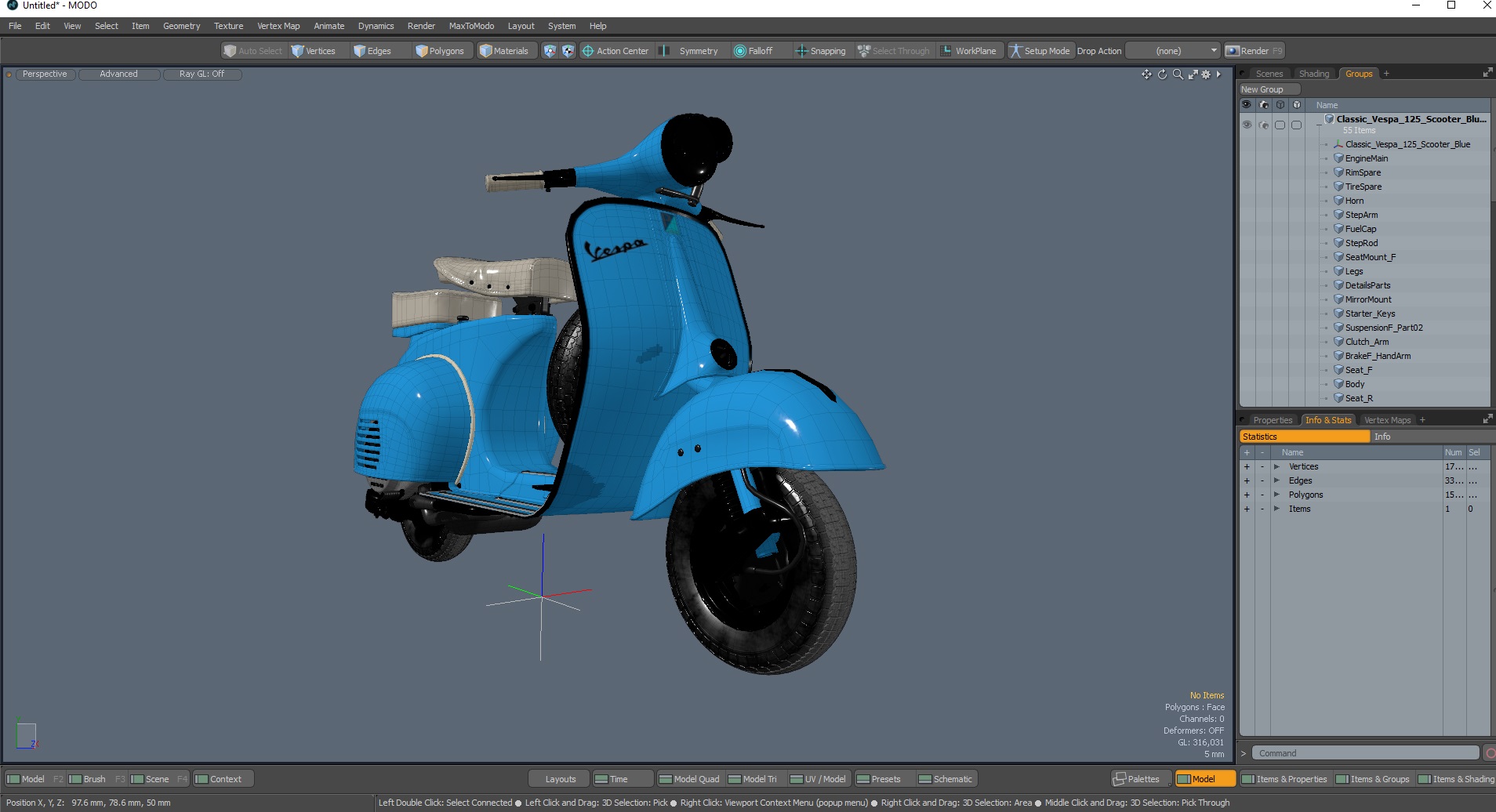This screenshot has height=812, width=1496.
Task: Expand the Info & Stats panel to full size
Action: pos(1487,419)
